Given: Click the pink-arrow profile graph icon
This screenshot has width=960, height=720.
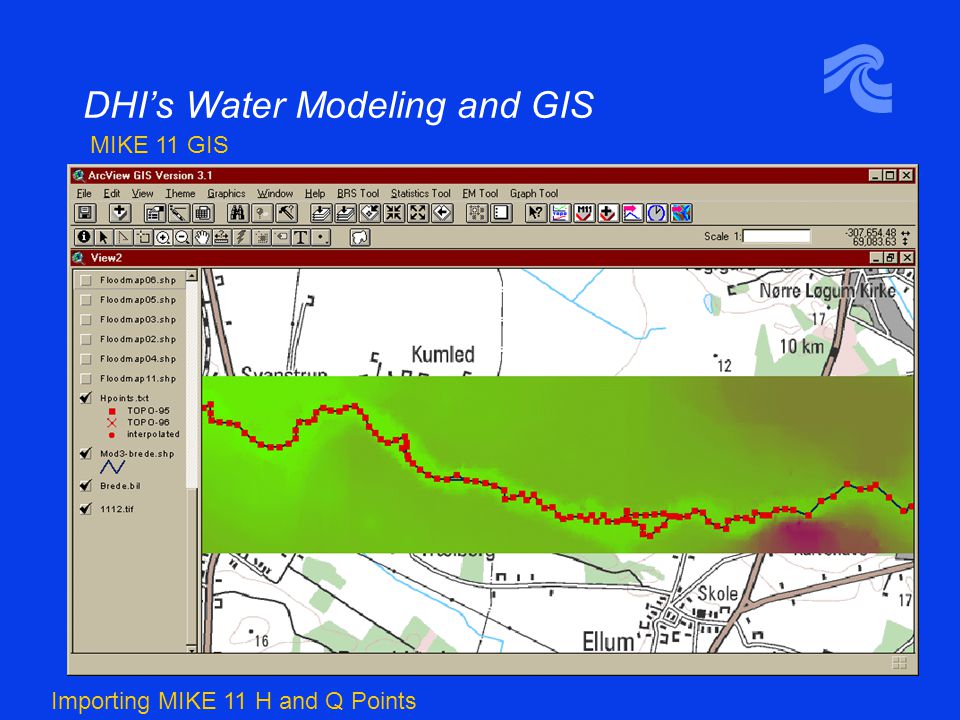Looking at the screenshot, I should [632, 213].
